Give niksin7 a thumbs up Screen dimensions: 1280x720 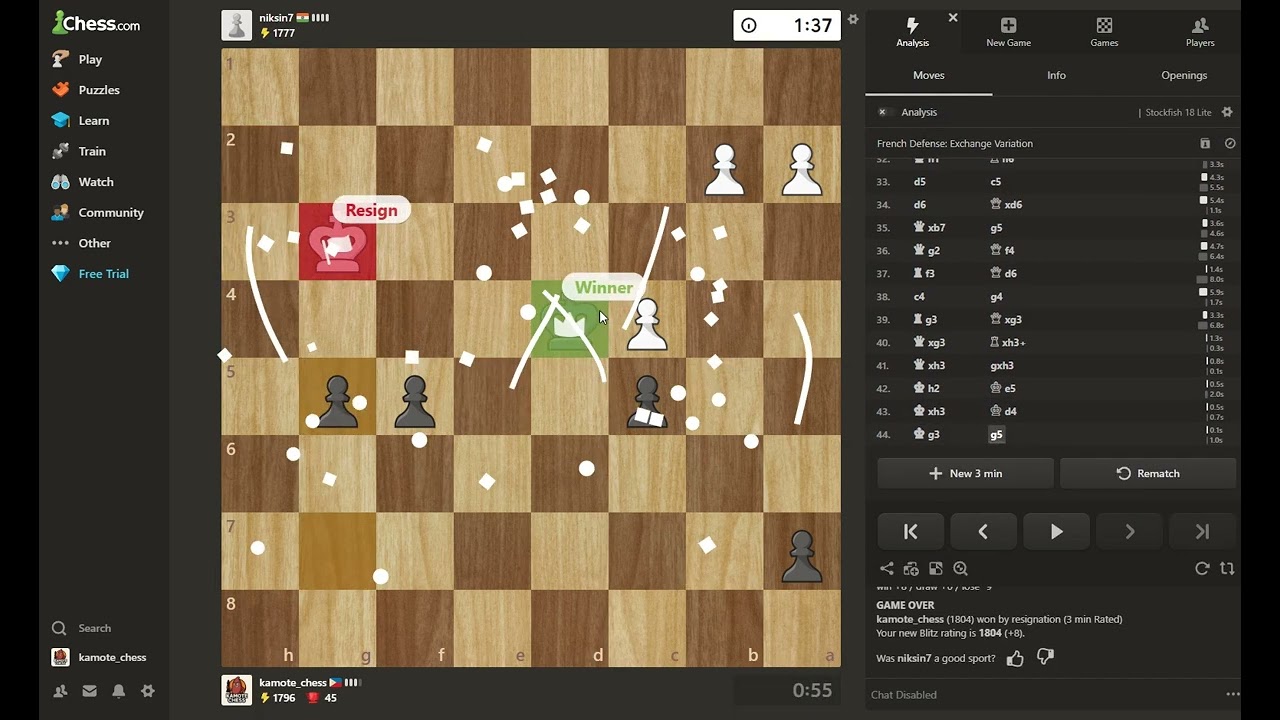tap(1016, 658)
